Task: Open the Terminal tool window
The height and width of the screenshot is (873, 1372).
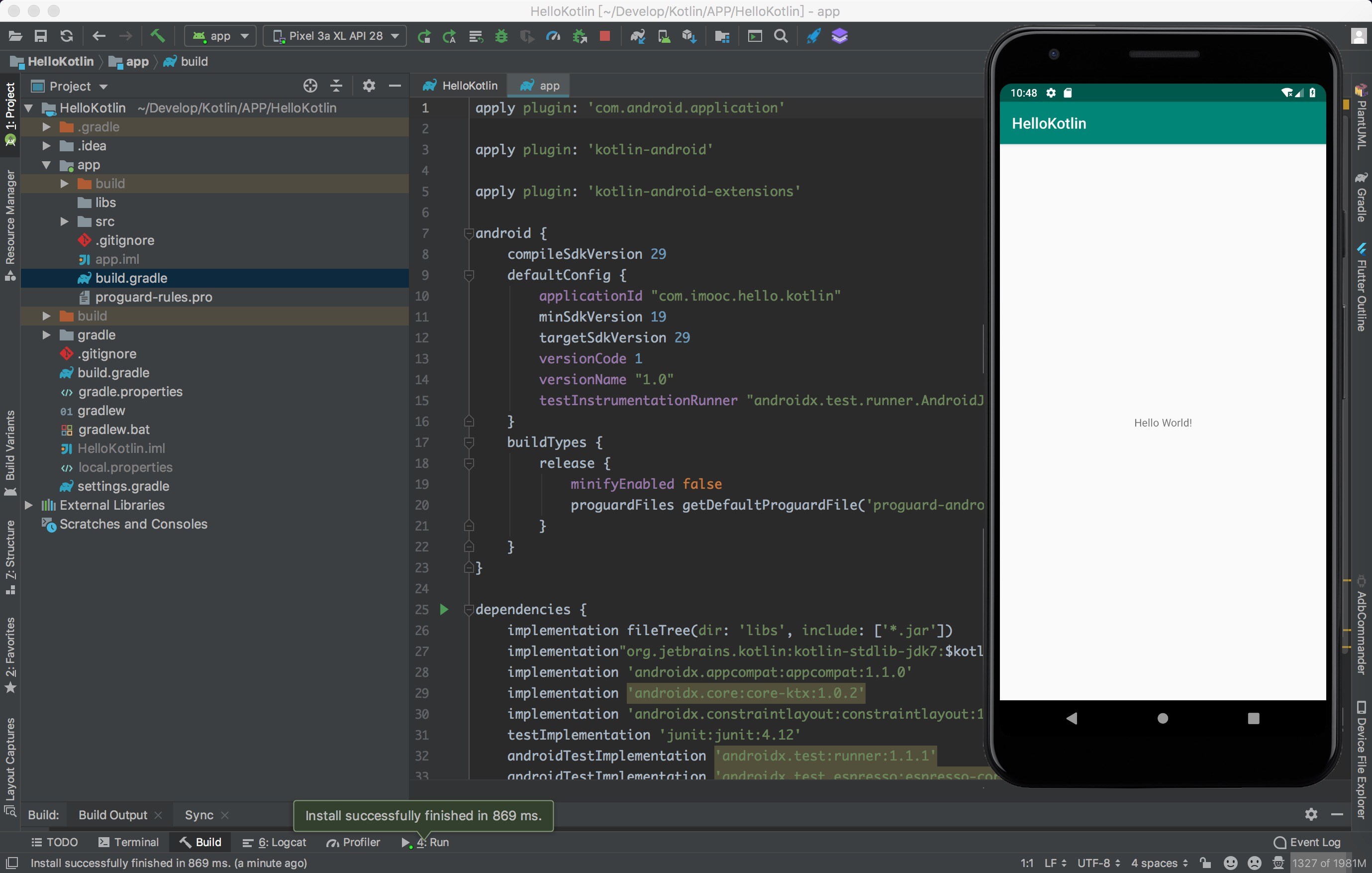Action: tap(129, 842)
